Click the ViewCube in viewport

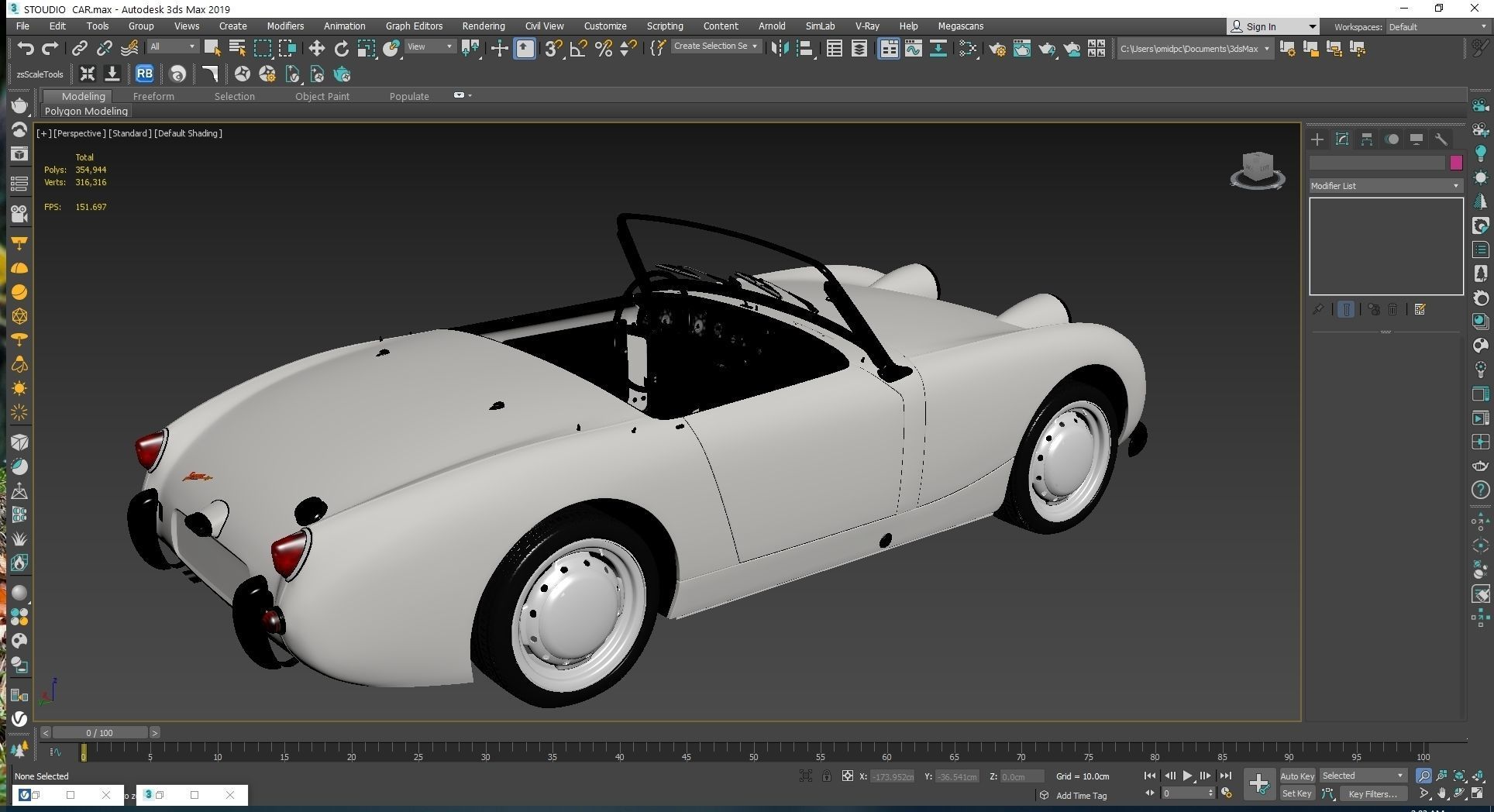coord(1258,170)
